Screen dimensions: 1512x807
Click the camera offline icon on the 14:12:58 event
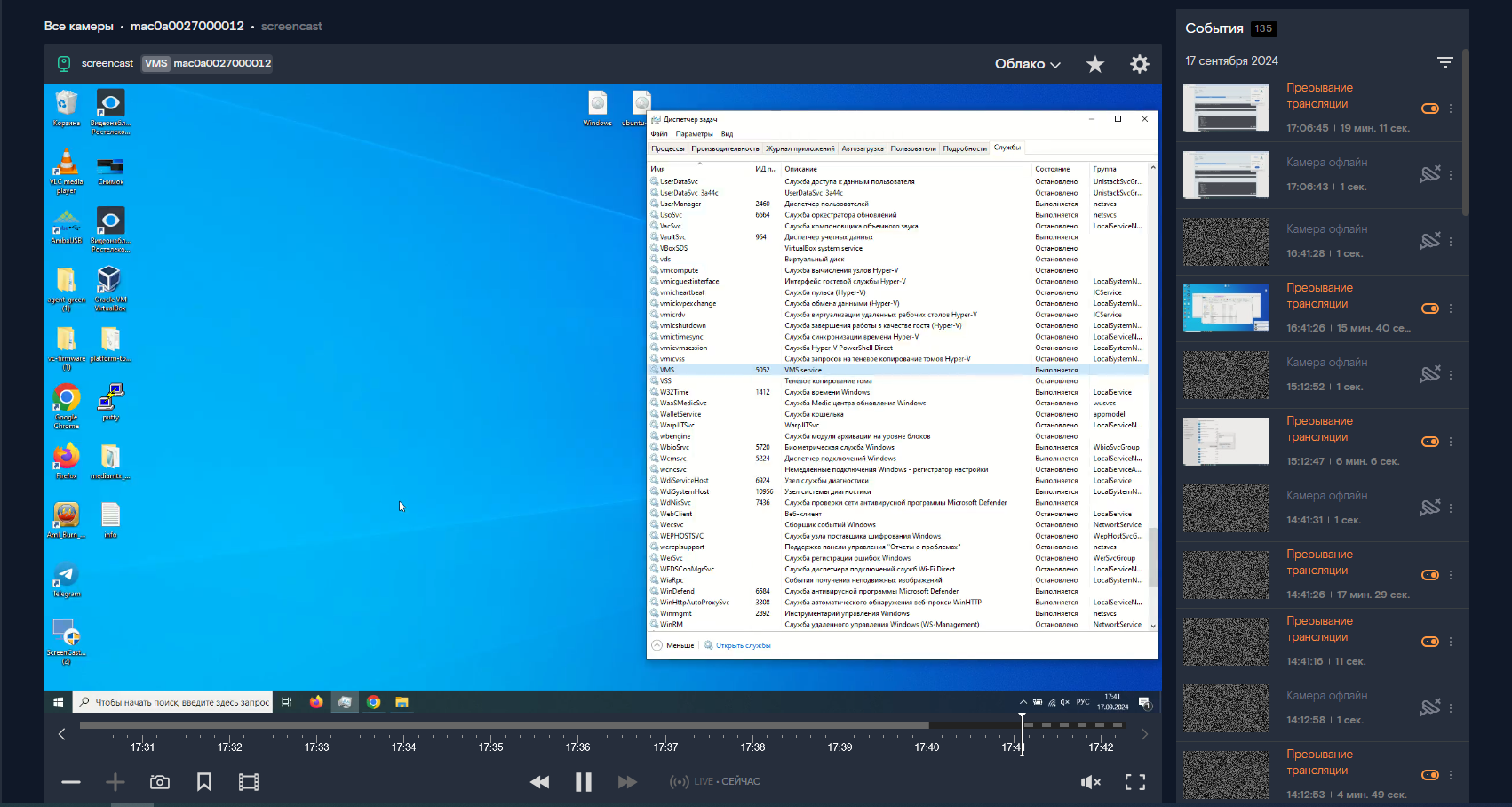[1430, 707]
